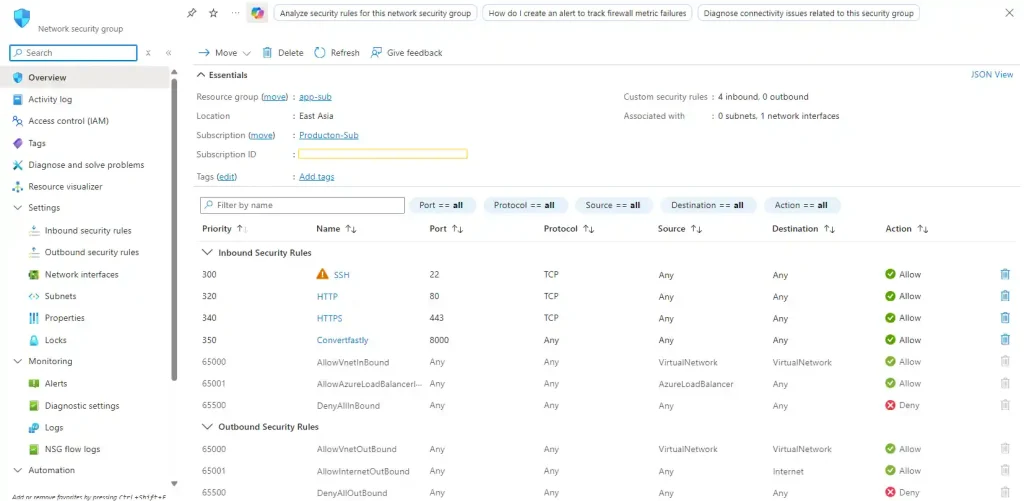Collapse the Settings group in the sidebar

[17, 208]
